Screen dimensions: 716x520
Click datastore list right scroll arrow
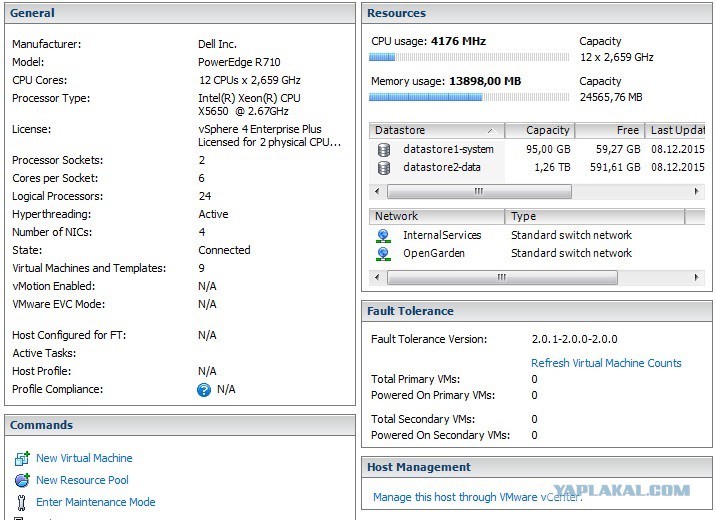[x=696, y=191]
